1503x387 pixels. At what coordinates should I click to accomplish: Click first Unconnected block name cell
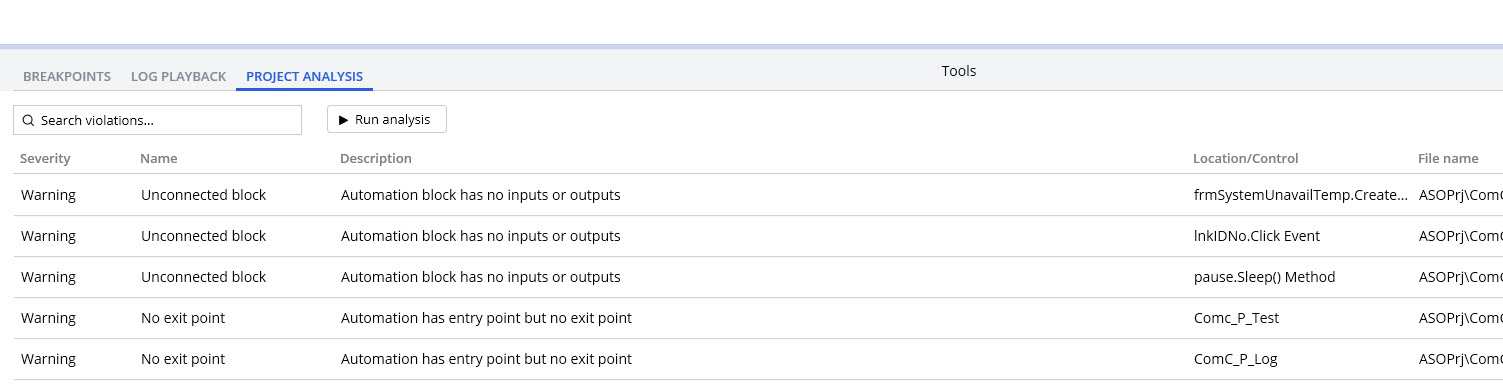[204, 195]
